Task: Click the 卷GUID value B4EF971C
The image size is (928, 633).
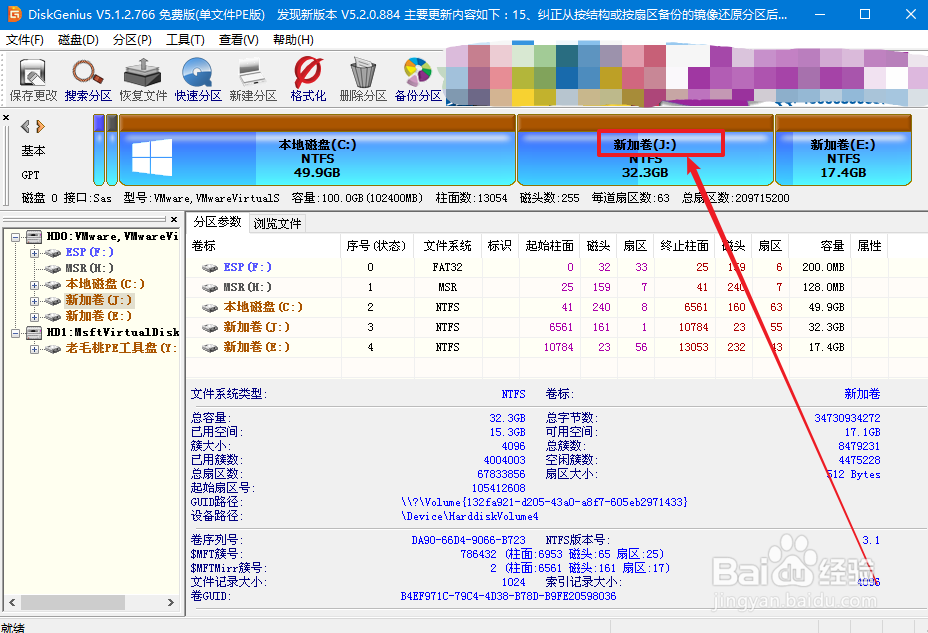Action: [x=508, y=596]
